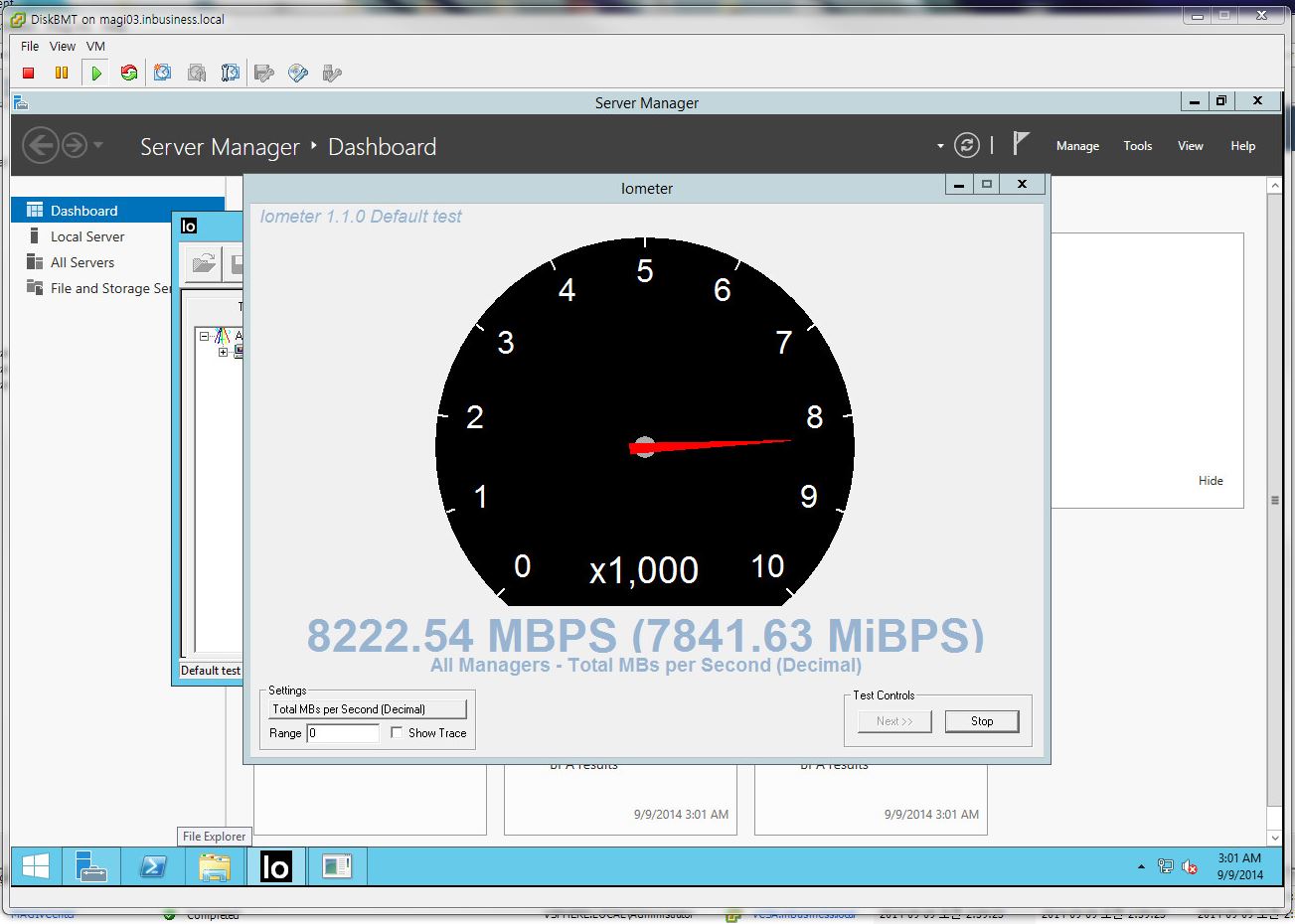Open the Snapshot Manager icon
Image resolution: width=1295 pixels, height=924 pixels.
pyautogui.click(x=231, y=73)
